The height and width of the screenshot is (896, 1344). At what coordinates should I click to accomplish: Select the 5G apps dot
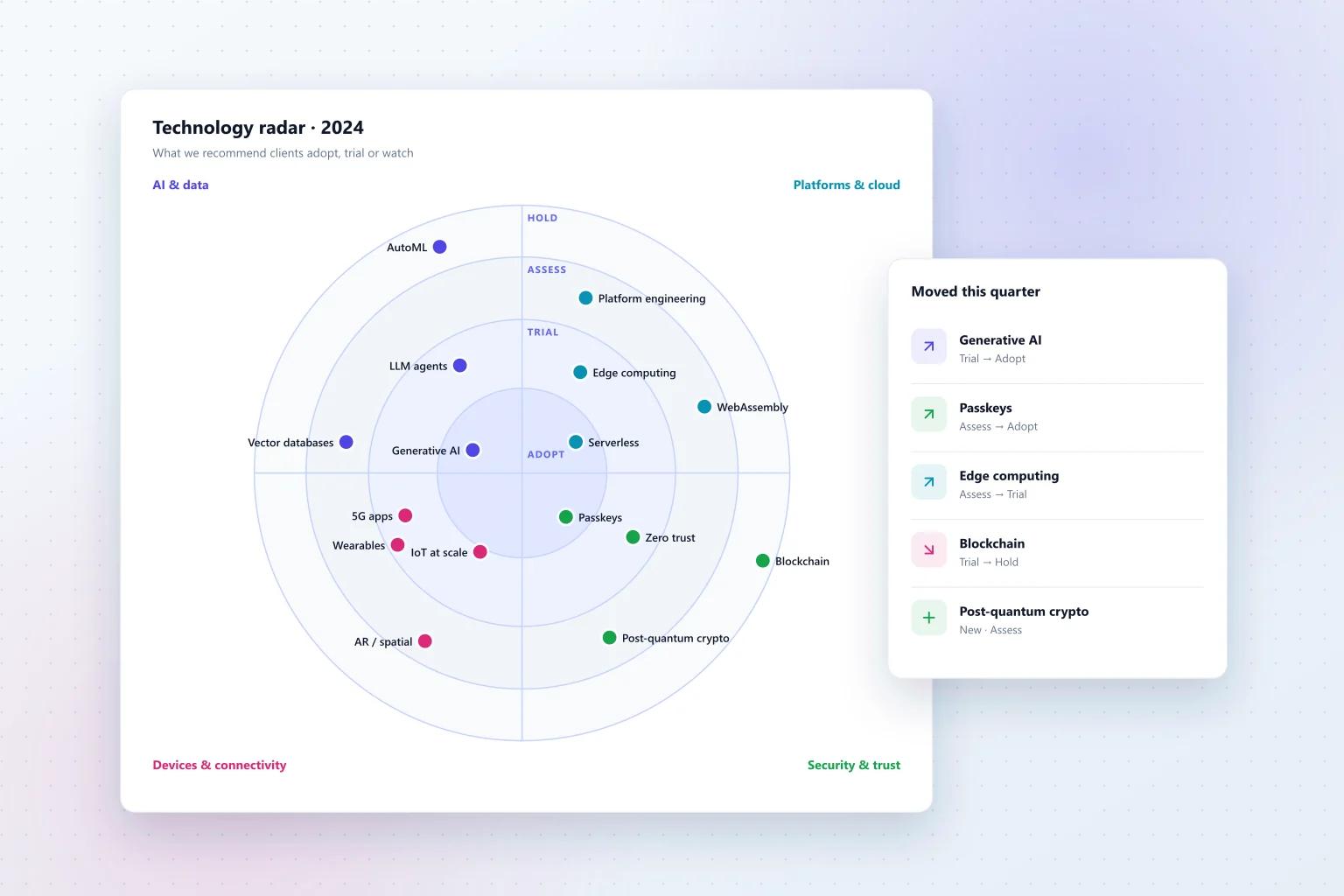(x=405, y=515)
